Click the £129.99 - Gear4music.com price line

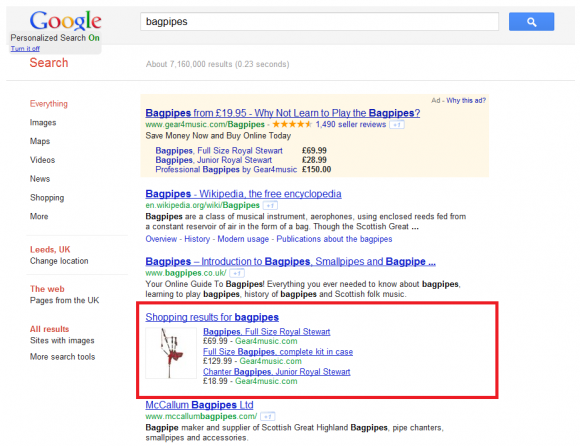252,361
